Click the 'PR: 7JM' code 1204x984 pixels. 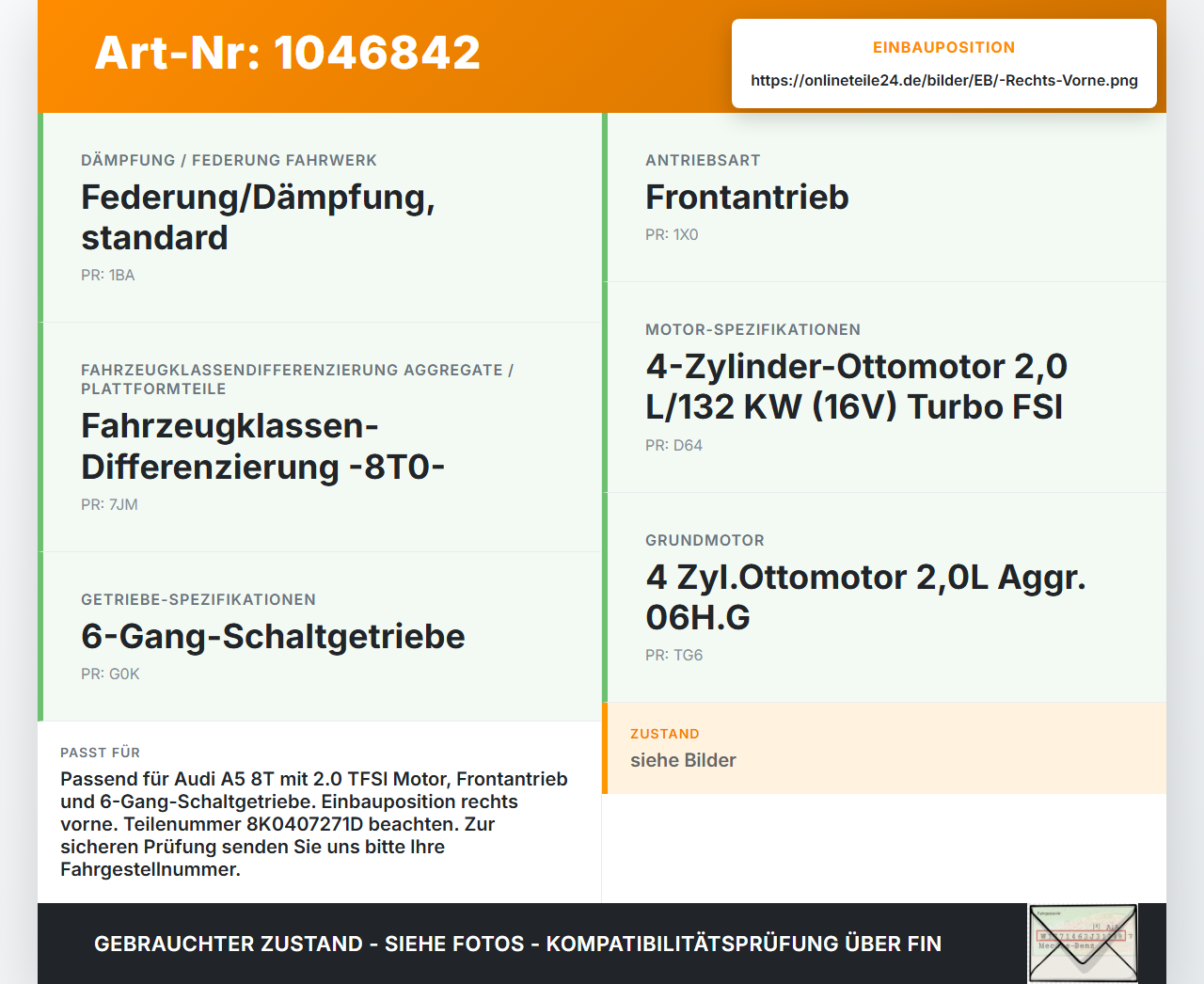(109, 504)
